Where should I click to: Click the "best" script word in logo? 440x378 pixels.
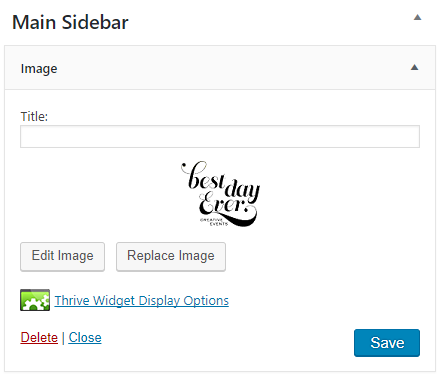(203, 176)
